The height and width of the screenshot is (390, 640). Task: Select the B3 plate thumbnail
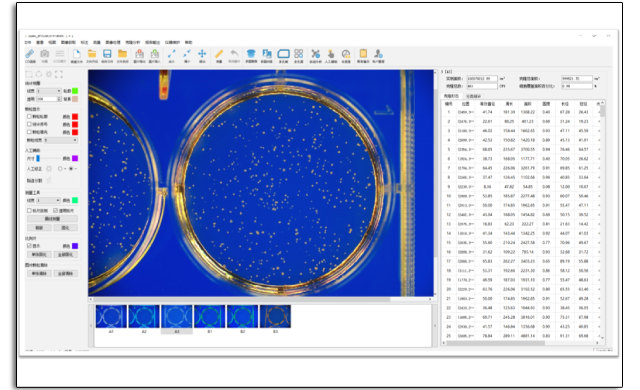pos(275,317)
